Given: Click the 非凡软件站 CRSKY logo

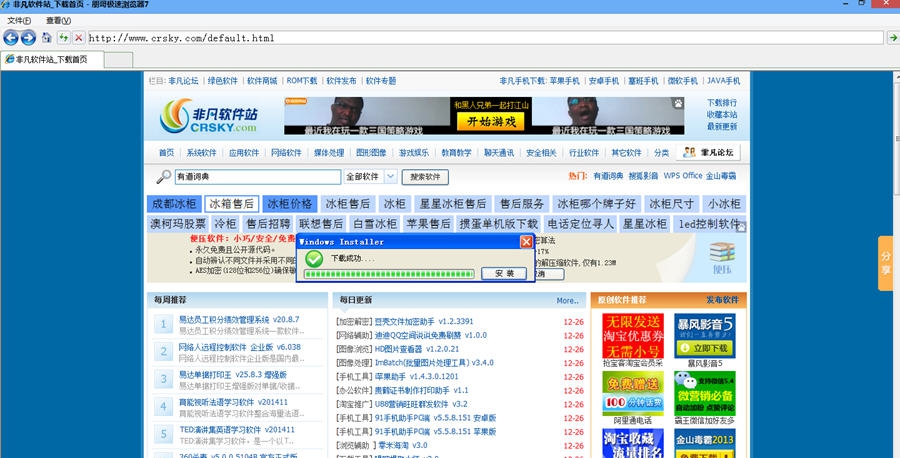Looking at the screenshot, I should tap(209, 115).
